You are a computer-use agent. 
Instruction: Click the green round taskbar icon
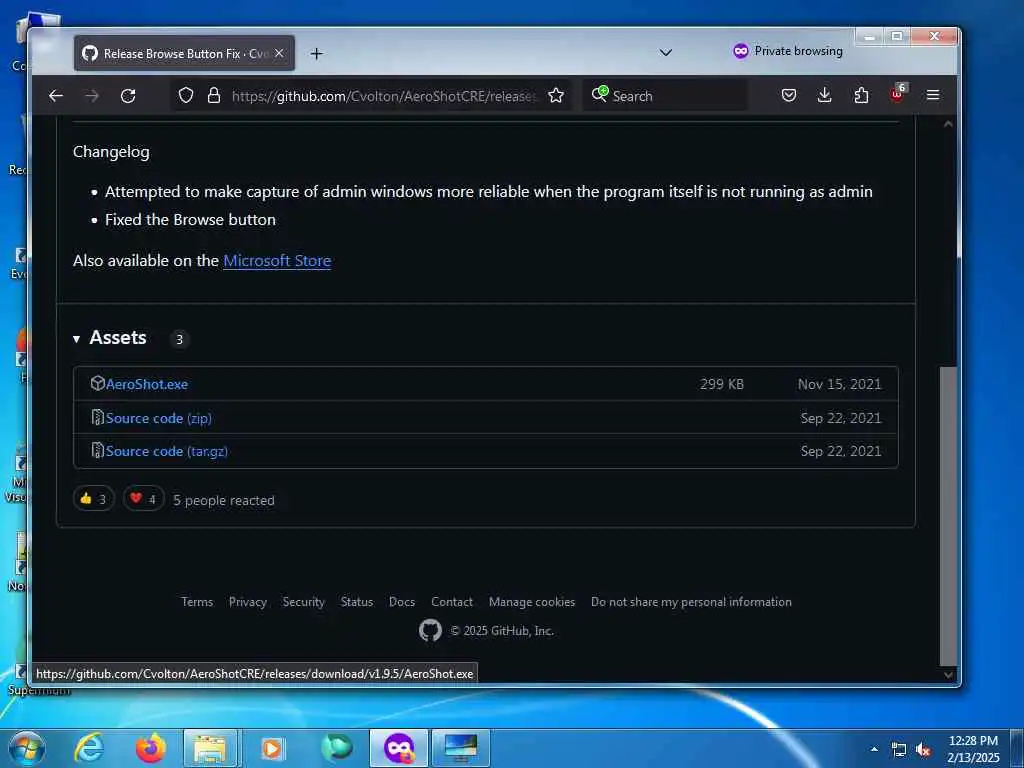point(337,748)
